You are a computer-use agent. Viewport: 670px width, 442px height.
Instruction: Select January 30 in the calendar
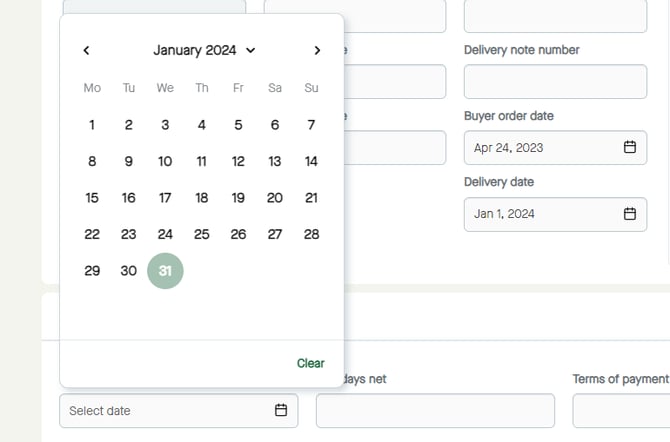coord(129,271)
